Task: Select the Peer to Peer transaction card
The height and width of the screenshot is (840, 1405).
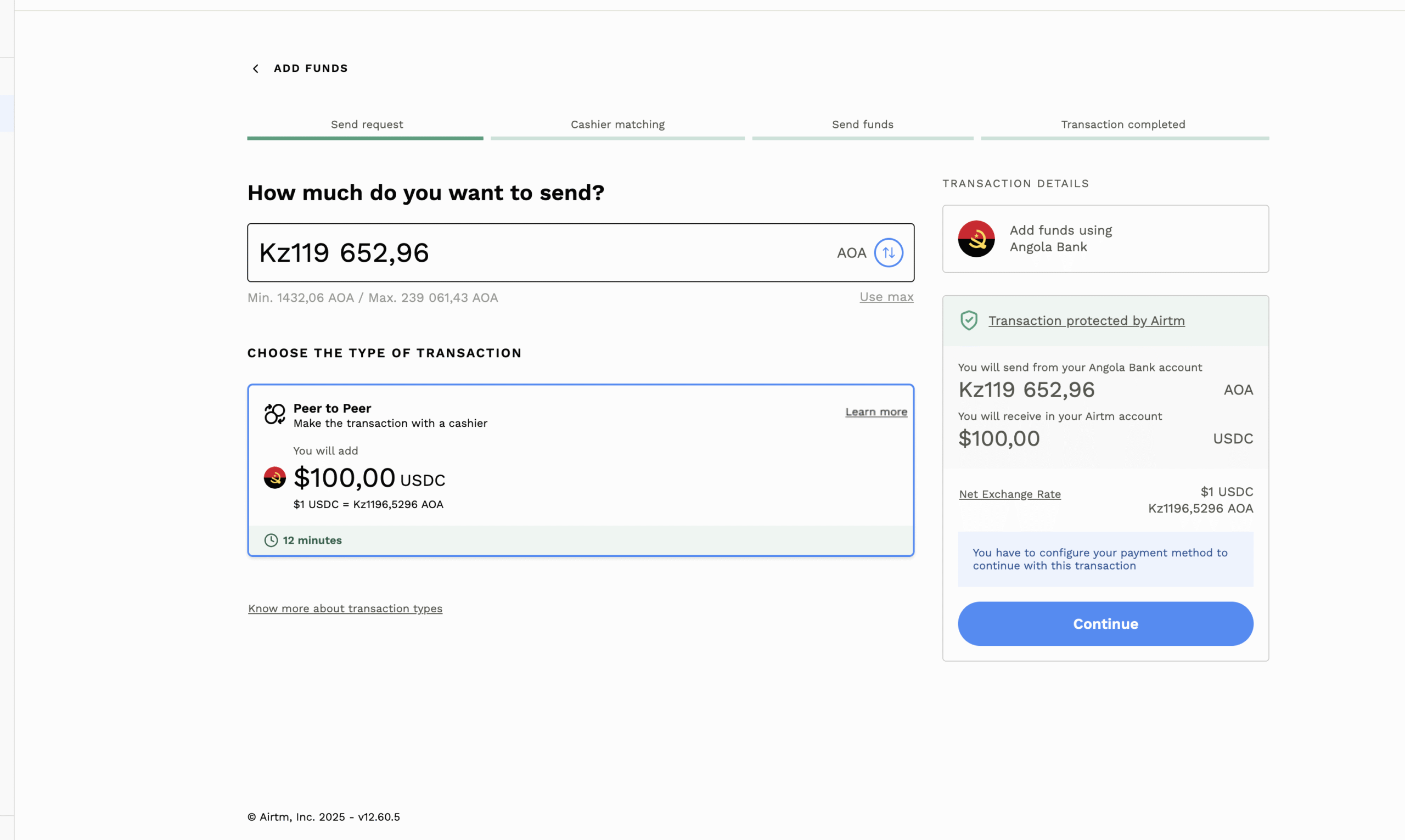Action: (580, 470)
